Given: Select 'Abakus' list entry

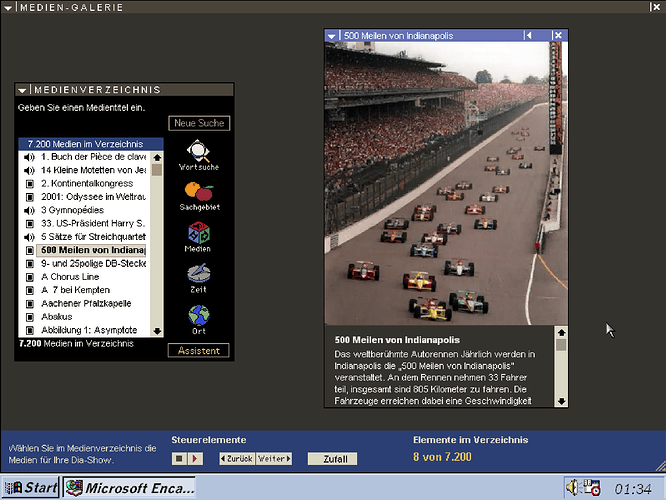Looking at the screenshot, I should point(56,317).
